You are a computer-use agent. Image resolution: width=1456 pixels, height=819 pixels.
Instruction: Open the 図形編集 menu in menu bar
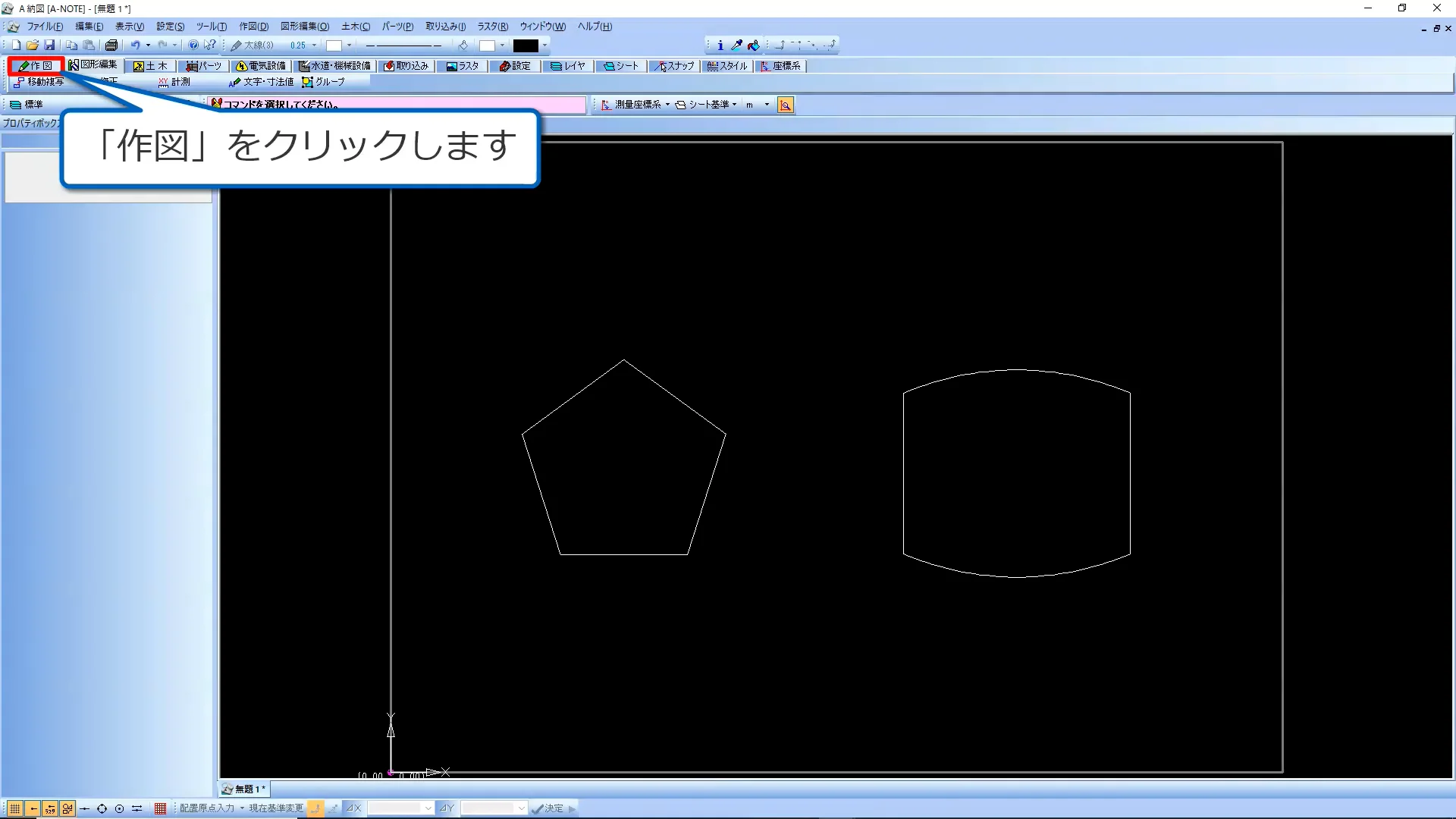tap(304, 27)
